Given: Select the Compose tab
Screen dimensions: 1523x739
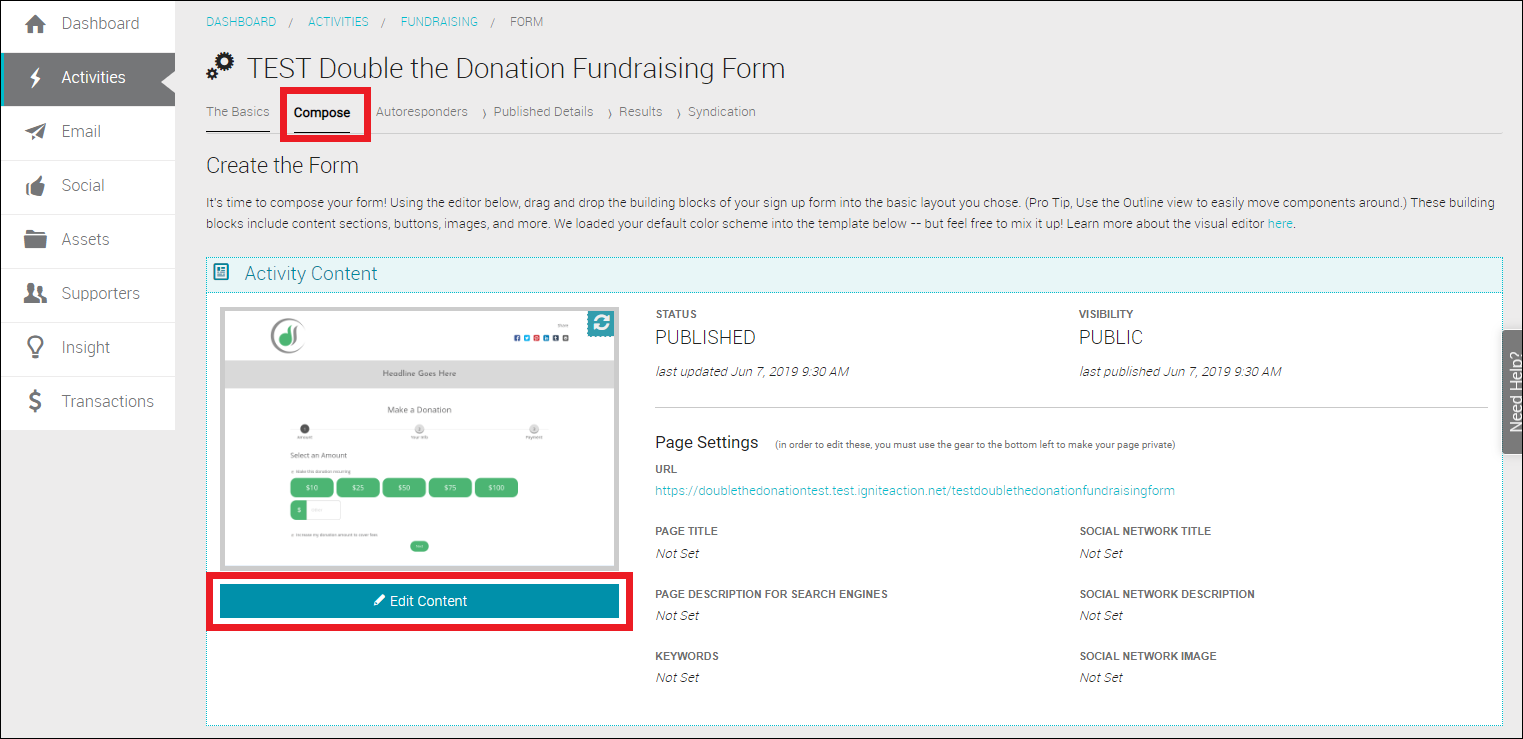Looking at the screenshot, I should pos(322,112).
